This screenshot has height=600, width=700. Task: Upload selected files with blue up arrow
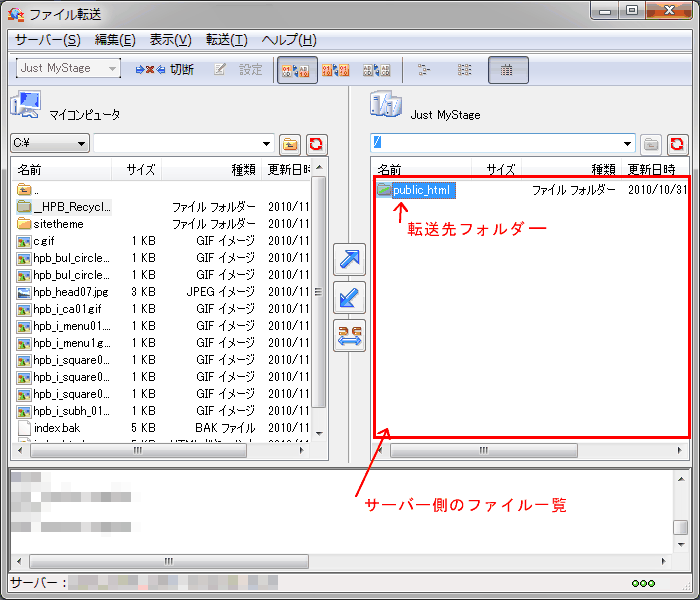[349, 259]
